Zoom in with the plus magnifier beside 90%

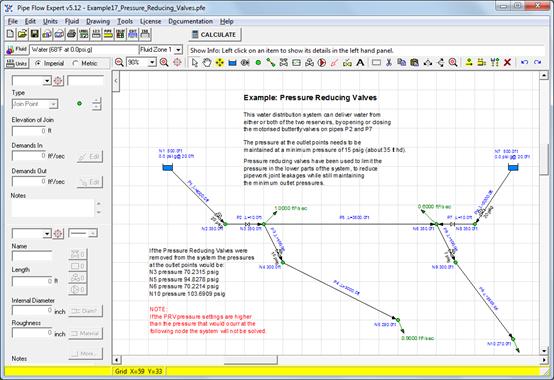click(164, 63)
